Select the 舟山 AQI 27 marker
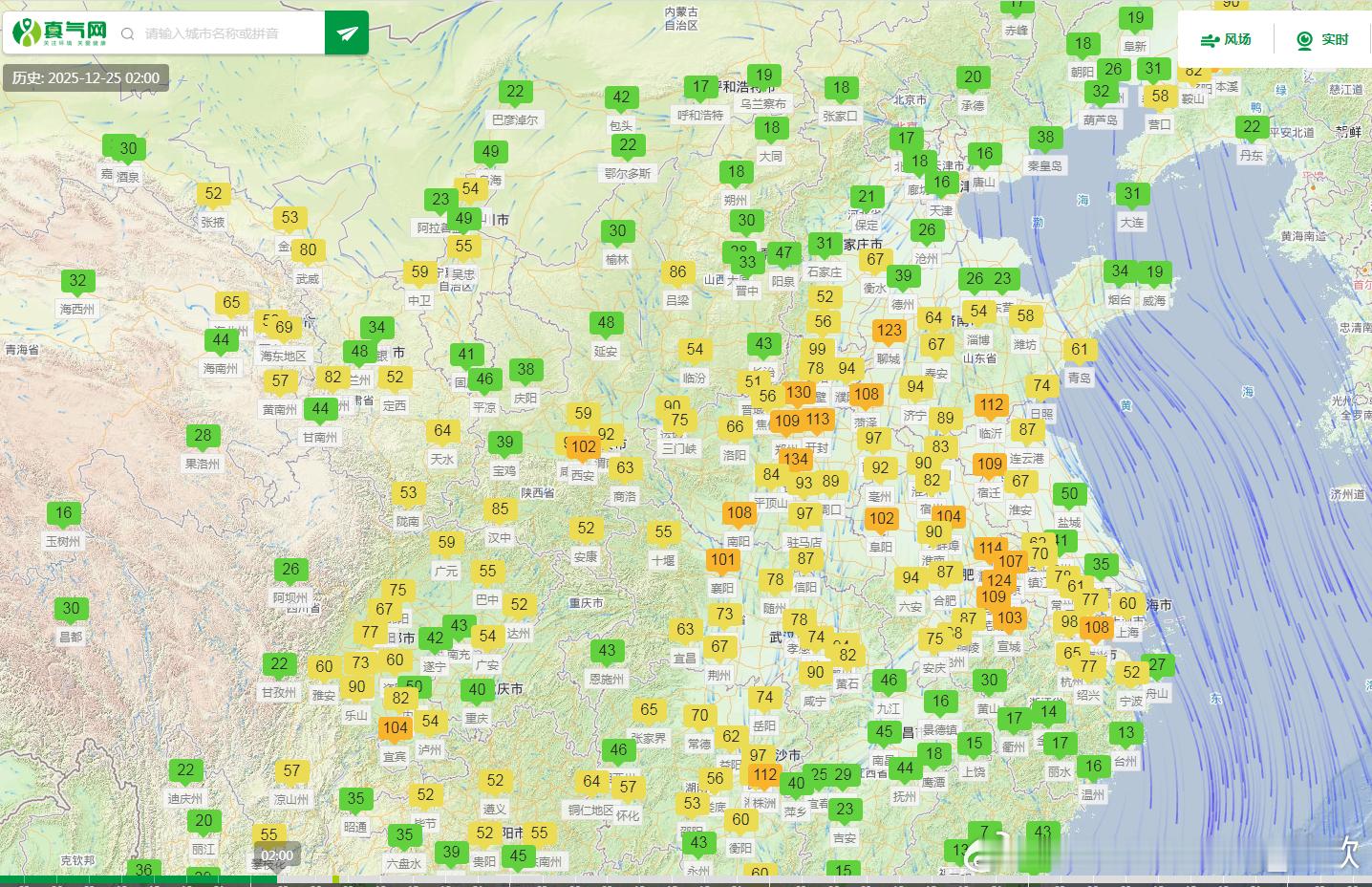Viewport: 1372px width, 887px height. pyautogui.click(x=1157, y=666)
